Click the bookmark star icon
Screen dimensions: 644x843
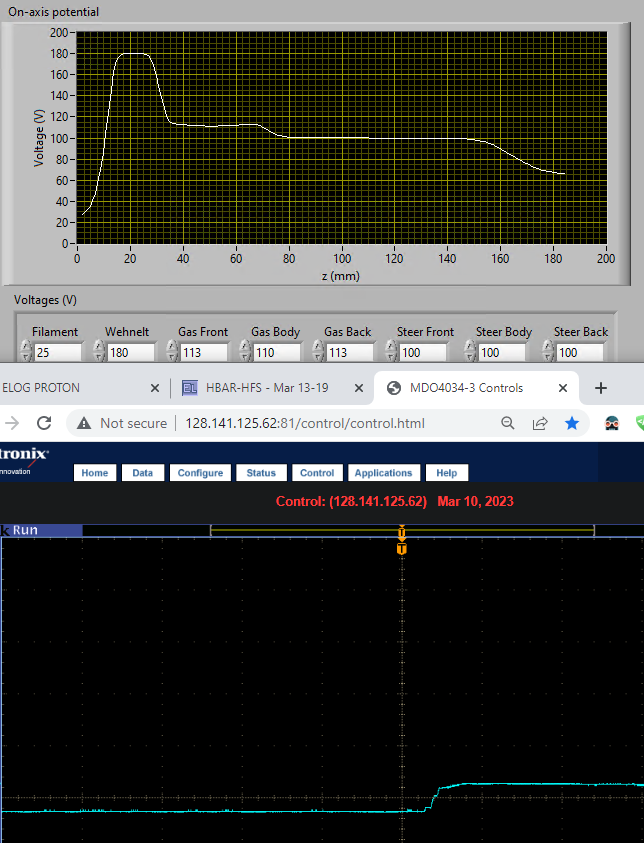point(572,423)
